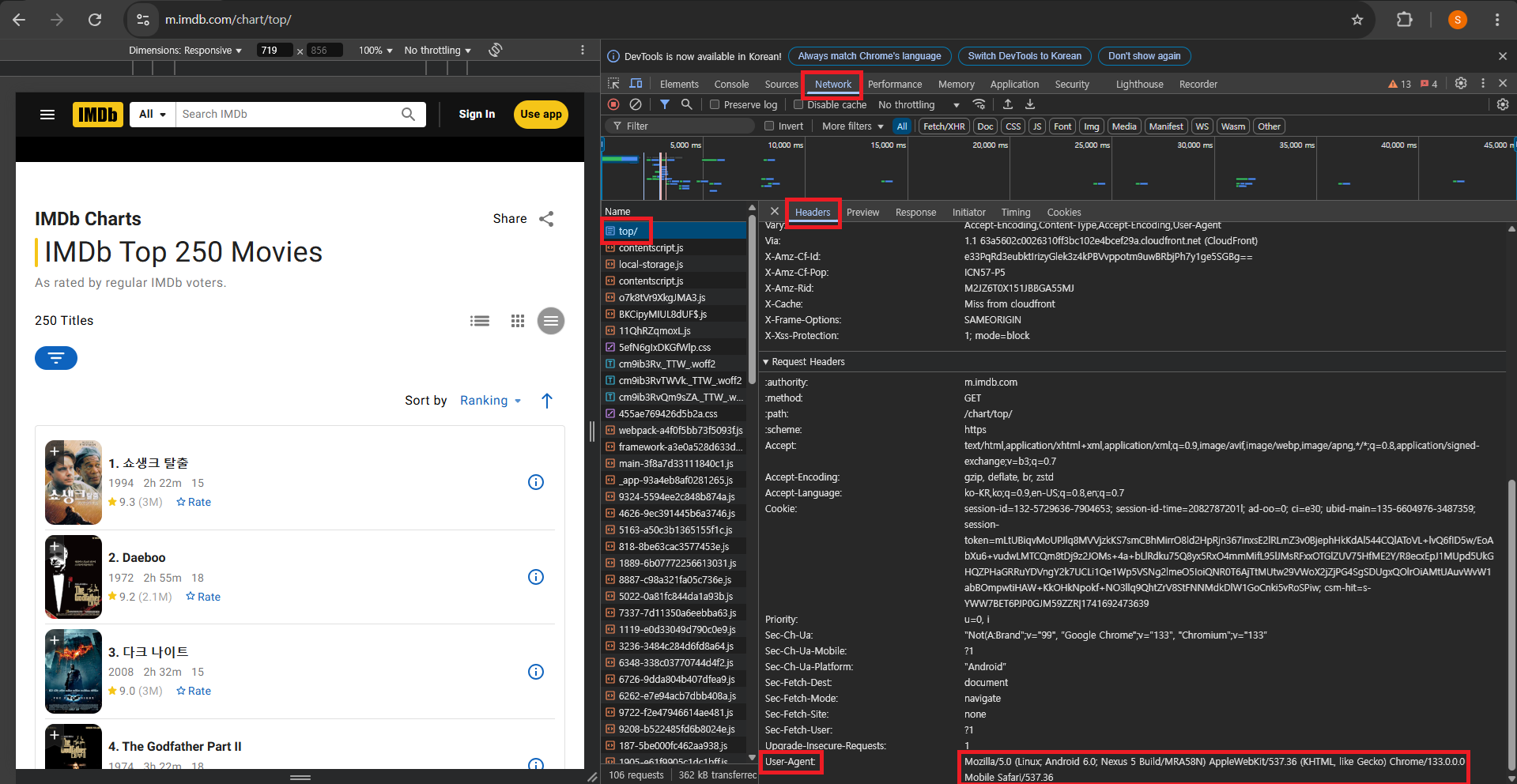Click Don't show again button
Image resolution: width=1517 pixels, height=784 pixels.
1144,56
